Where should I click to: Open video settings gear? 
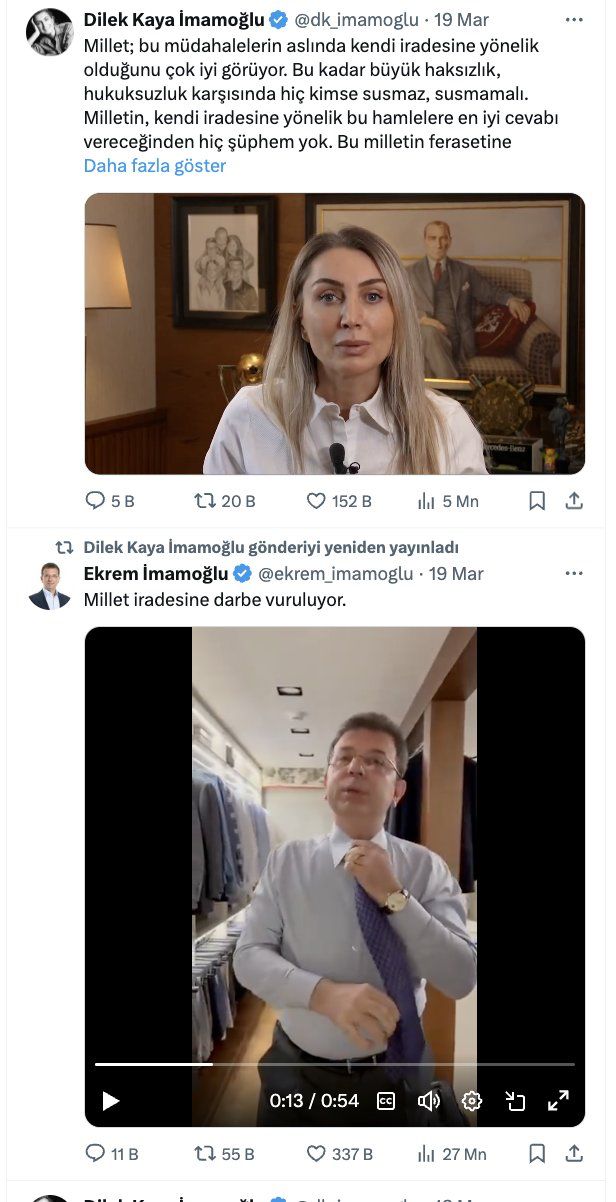[472, 1101]
